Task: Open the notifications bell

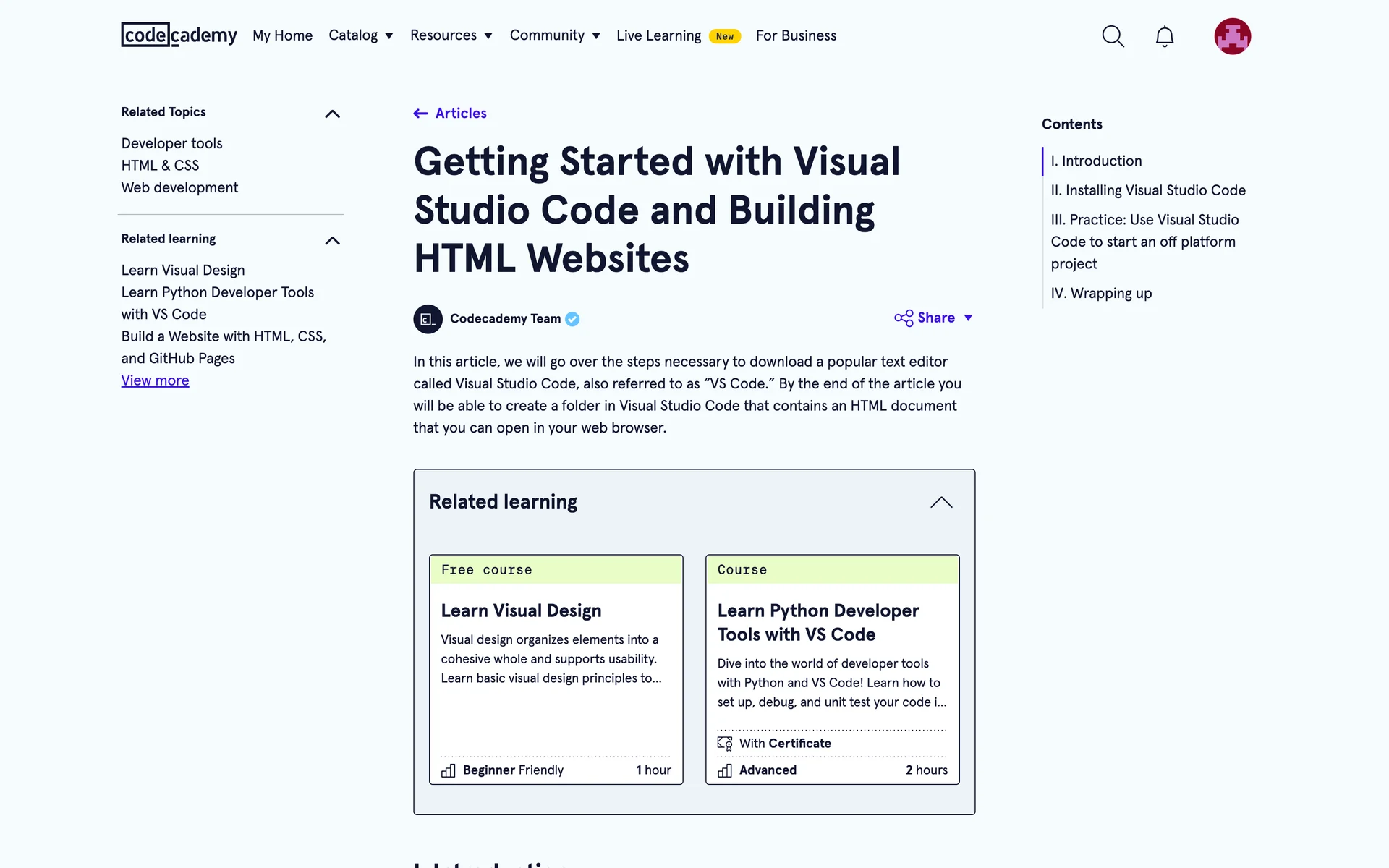Action: pyautogui.click(x=1164, y=36)
